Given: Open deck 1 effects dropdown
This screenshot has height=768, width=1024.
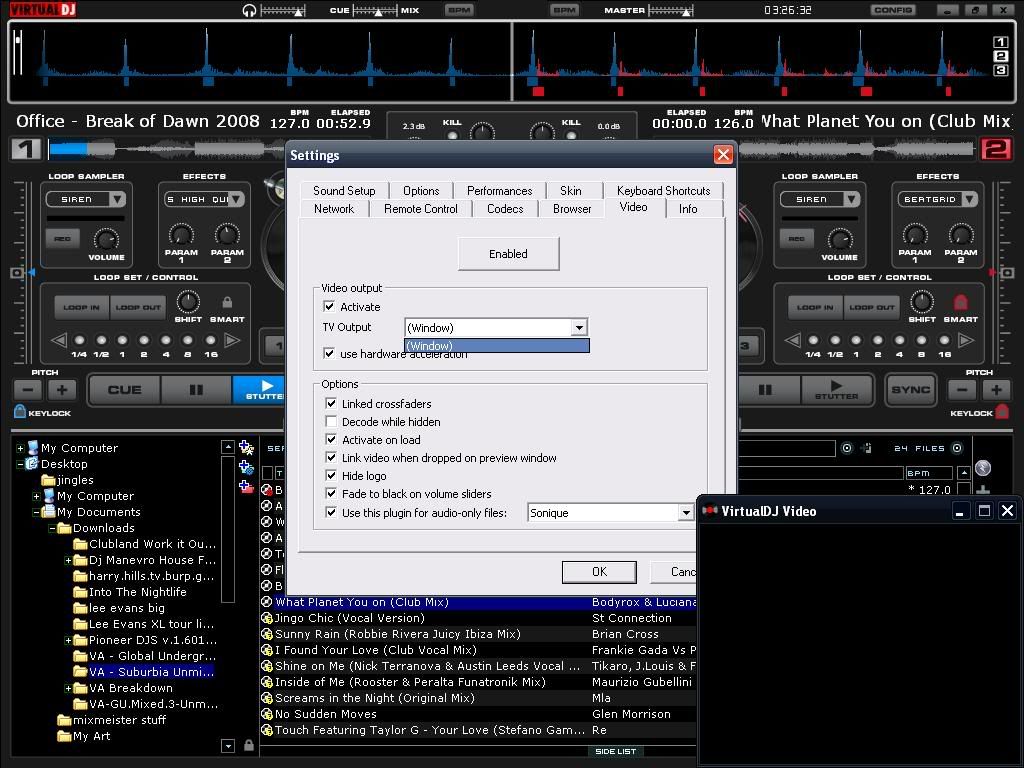Looking at the screenshot, I should click(x=236, y=199).
